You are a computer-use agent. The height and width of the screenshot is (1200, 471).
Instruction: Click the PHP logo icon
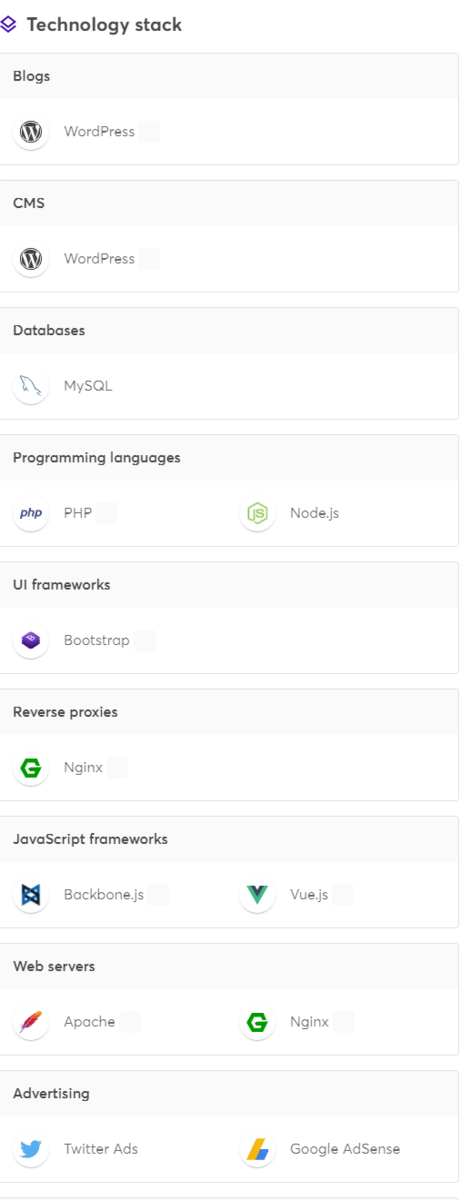pyautogui.click(x=31, y=513)
